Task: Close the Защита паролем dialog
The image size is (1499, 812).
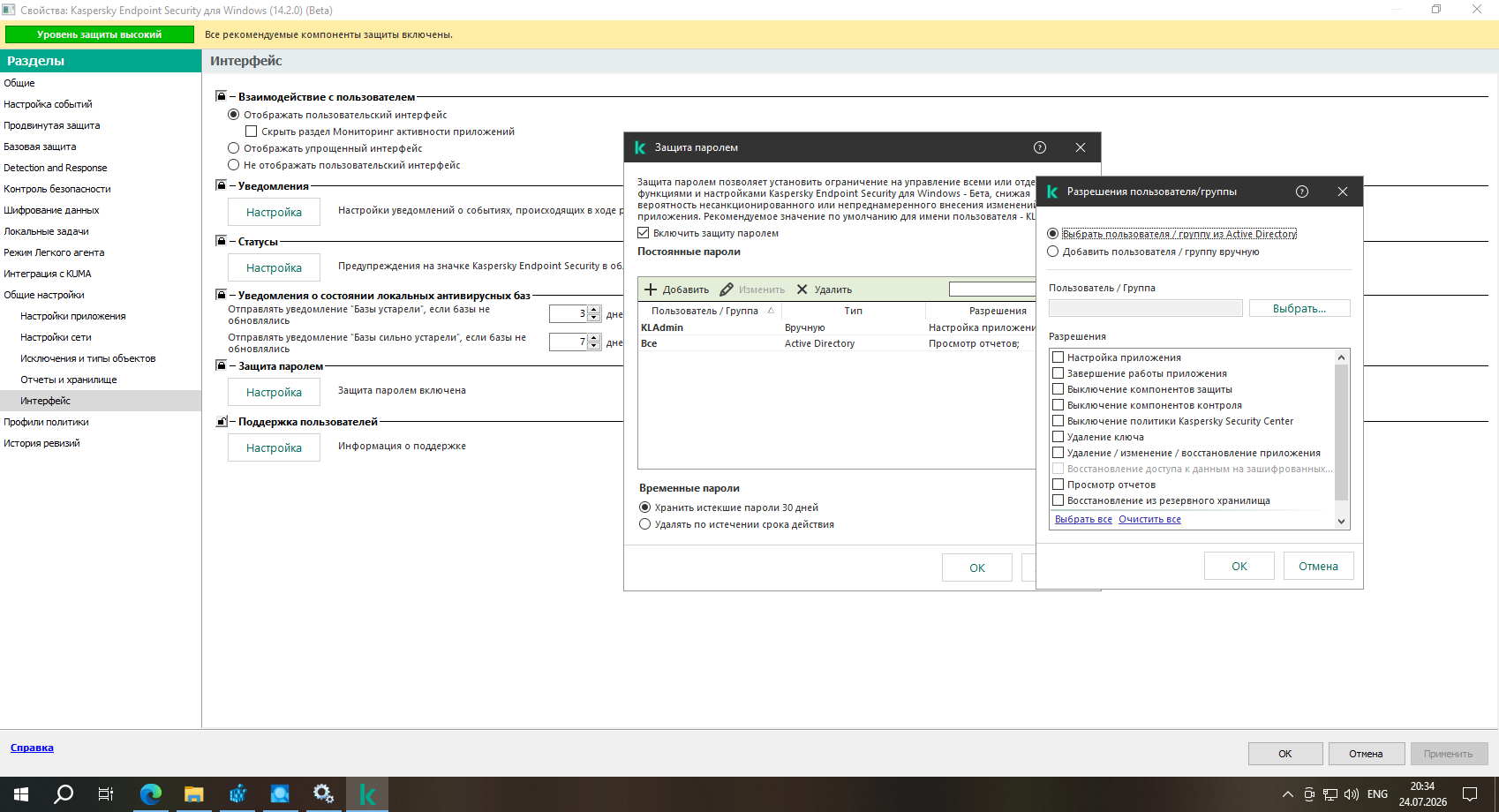Action: 1081,147
